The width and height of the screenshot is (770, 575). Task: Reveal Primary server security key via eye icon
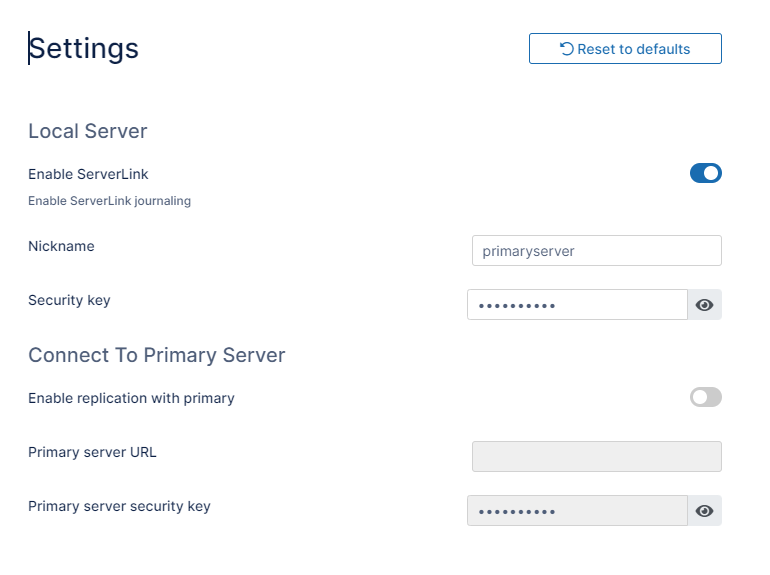coord(704,511)
